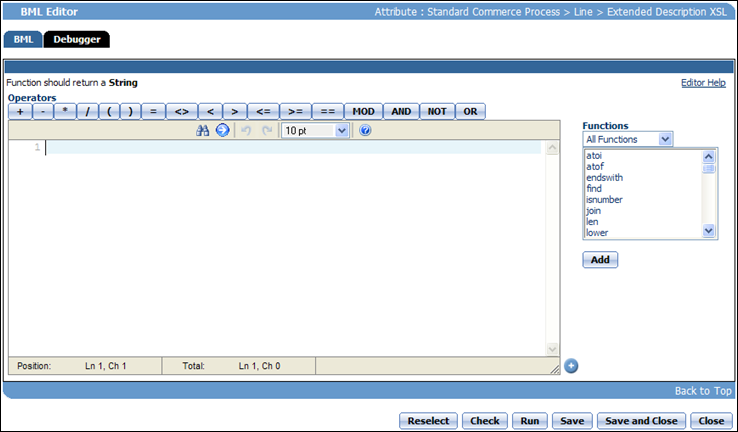Click the code editor scroll-down arrow
The height and width of the screenshot is (432, 738).
[552, 349]
